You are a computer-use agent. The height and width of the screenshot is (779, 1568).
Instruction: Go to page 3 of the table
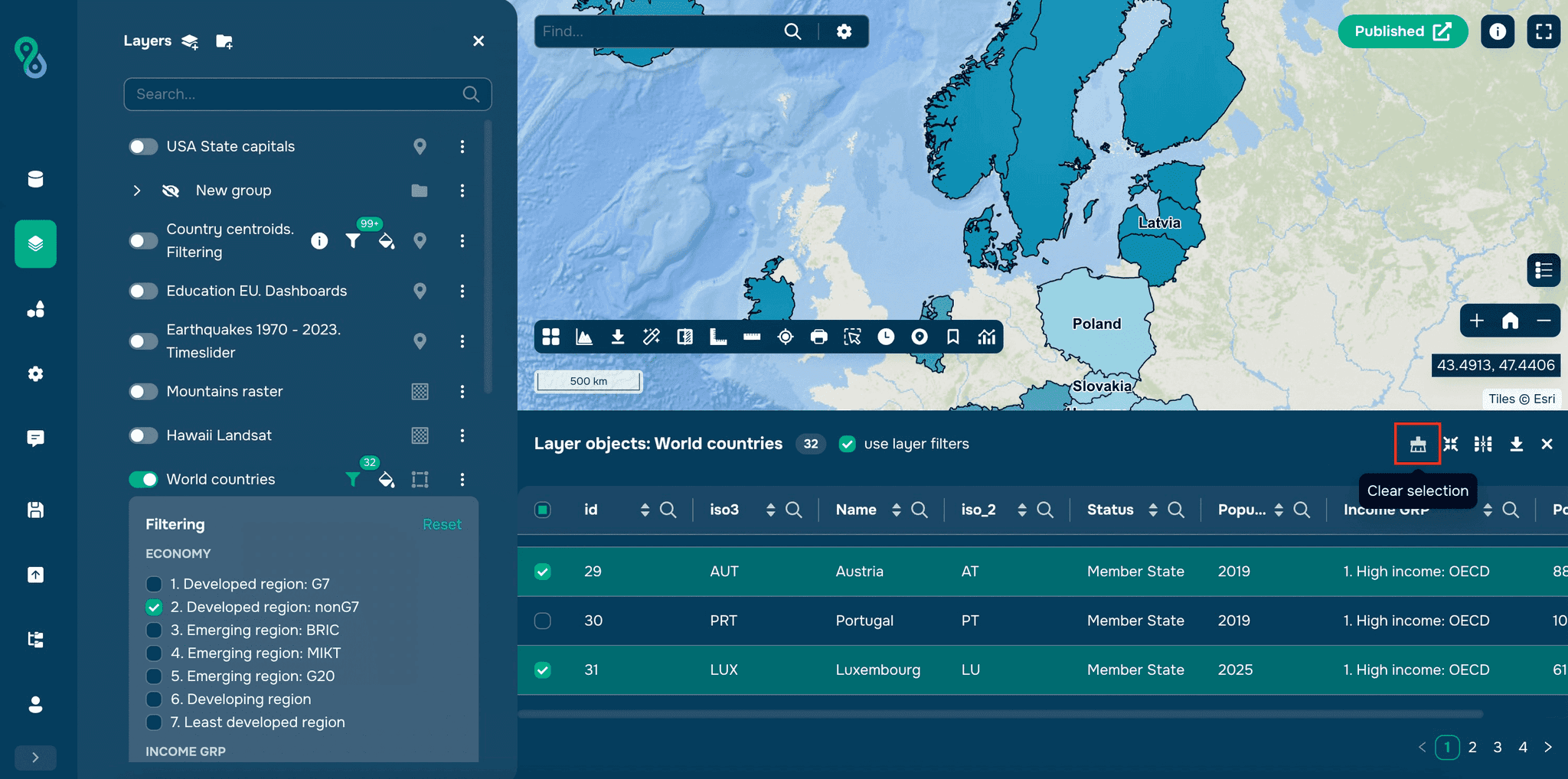click(1498, 748)
